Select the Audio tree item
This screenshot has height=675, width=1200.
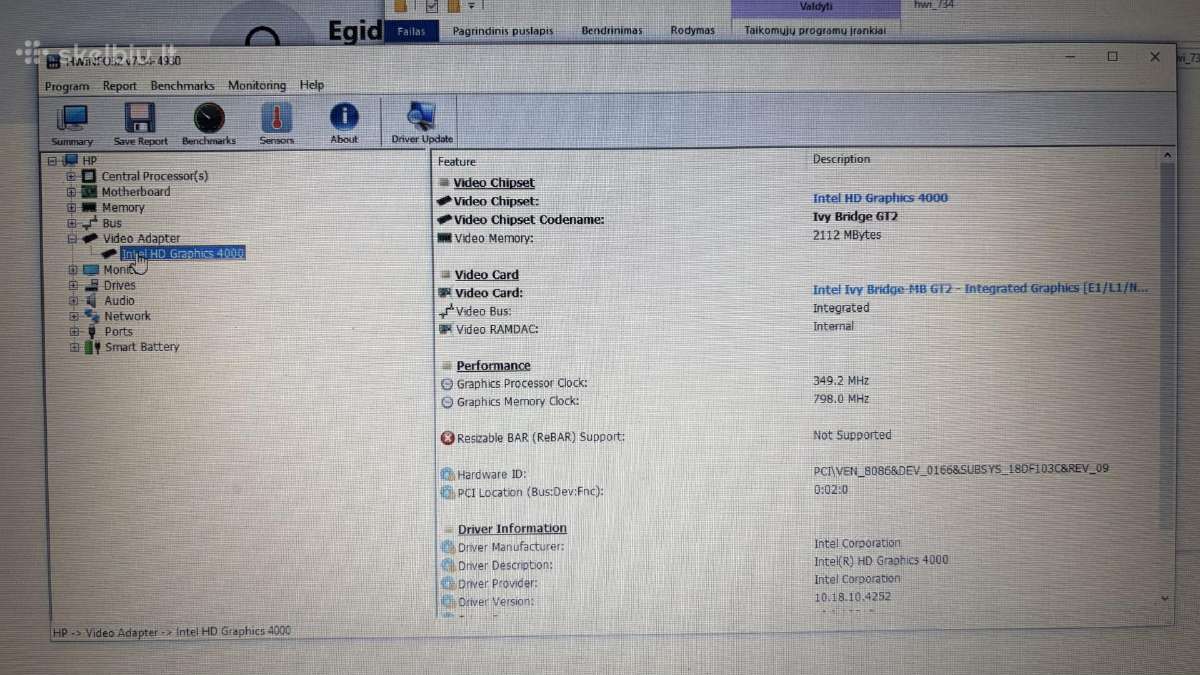(119, 301)
